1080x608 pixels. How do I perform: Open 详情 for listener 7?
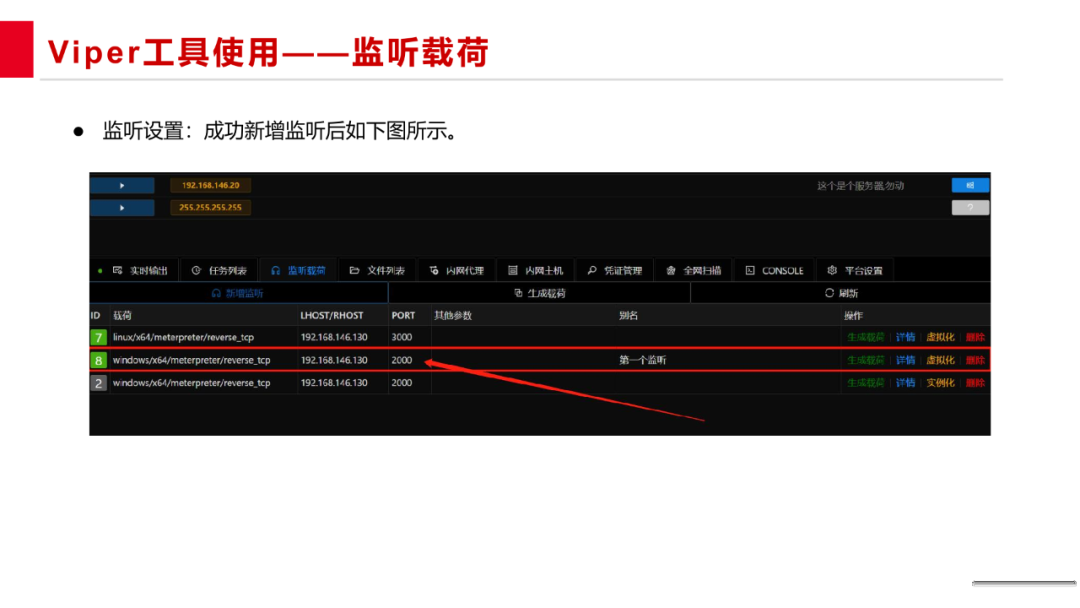pyautogui.click(x=906, y=337)
